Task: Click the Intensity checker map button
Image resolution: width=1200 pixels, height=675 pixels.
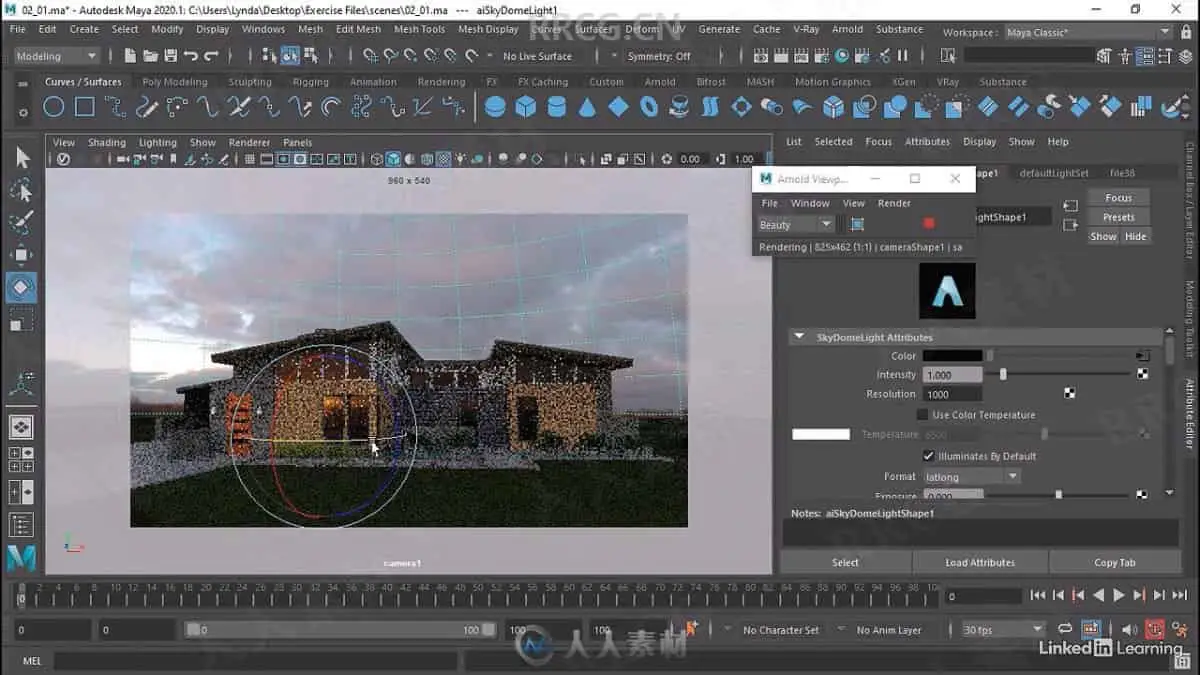Action: 1142,374
